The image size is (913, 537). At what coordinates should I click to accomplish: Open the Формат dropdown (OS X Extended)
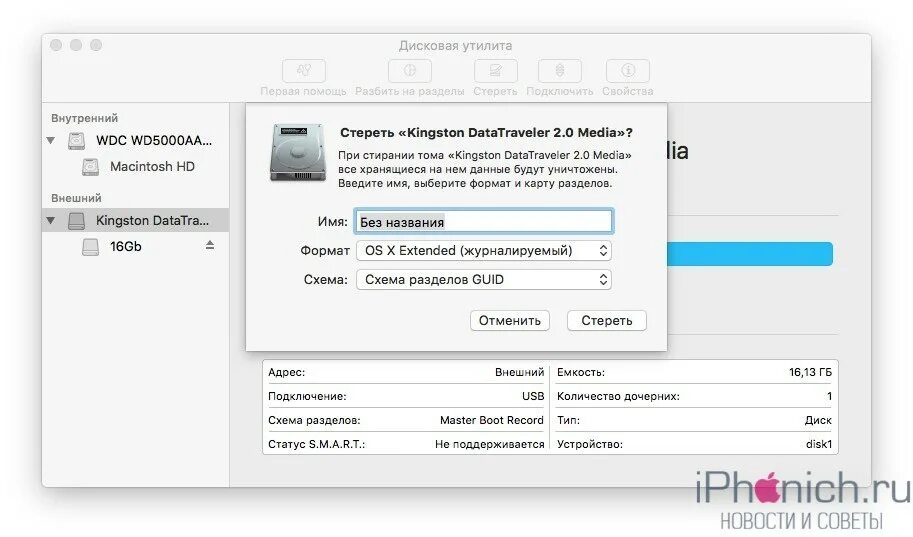pos(484,250)
